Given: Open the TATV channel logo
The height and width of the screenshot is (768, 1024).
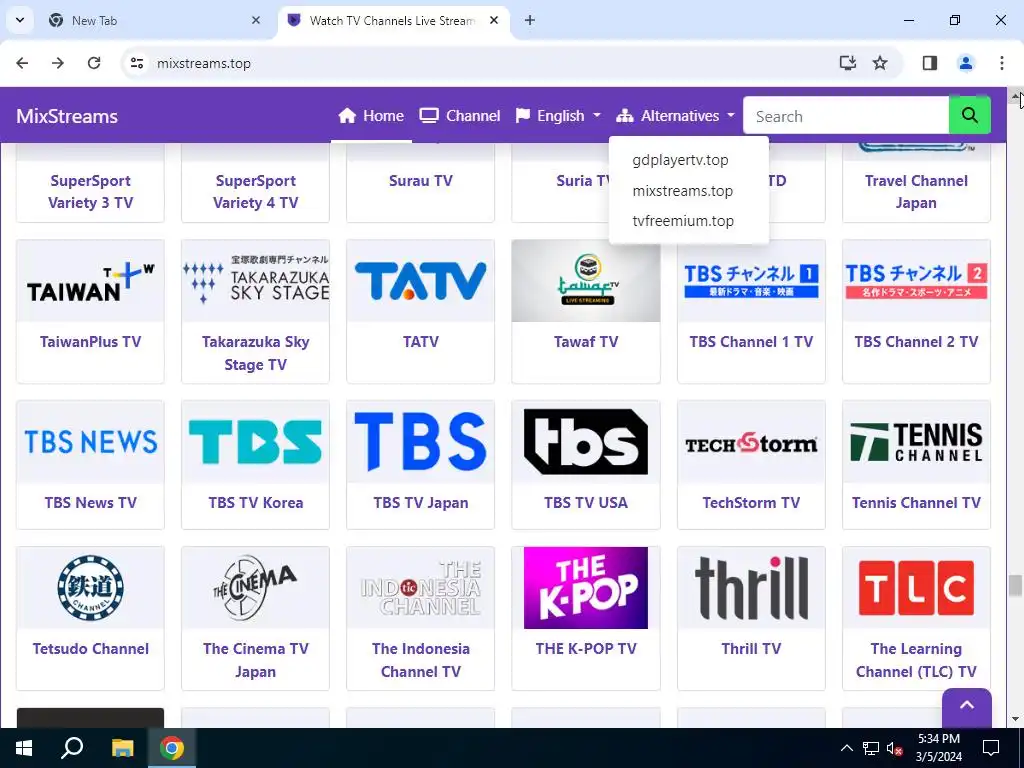Looking at the screenshot, I should click(x=421, y=281).
